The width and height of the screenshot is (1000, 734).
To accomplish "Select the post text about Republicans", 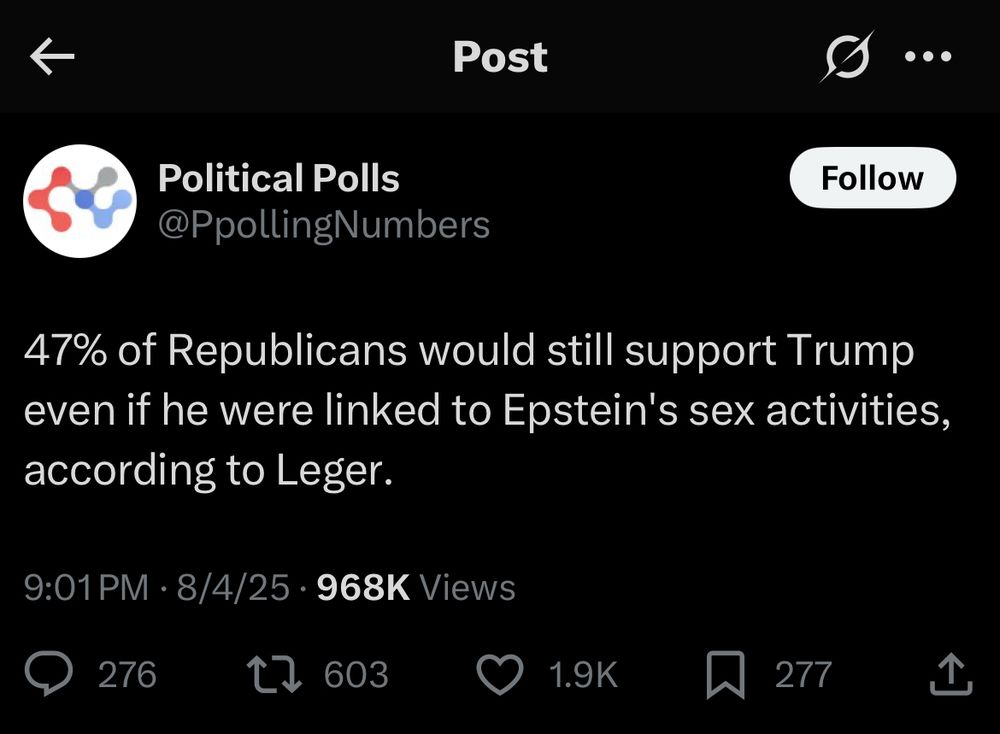I will pyautogui.click(x=470, y=409).
